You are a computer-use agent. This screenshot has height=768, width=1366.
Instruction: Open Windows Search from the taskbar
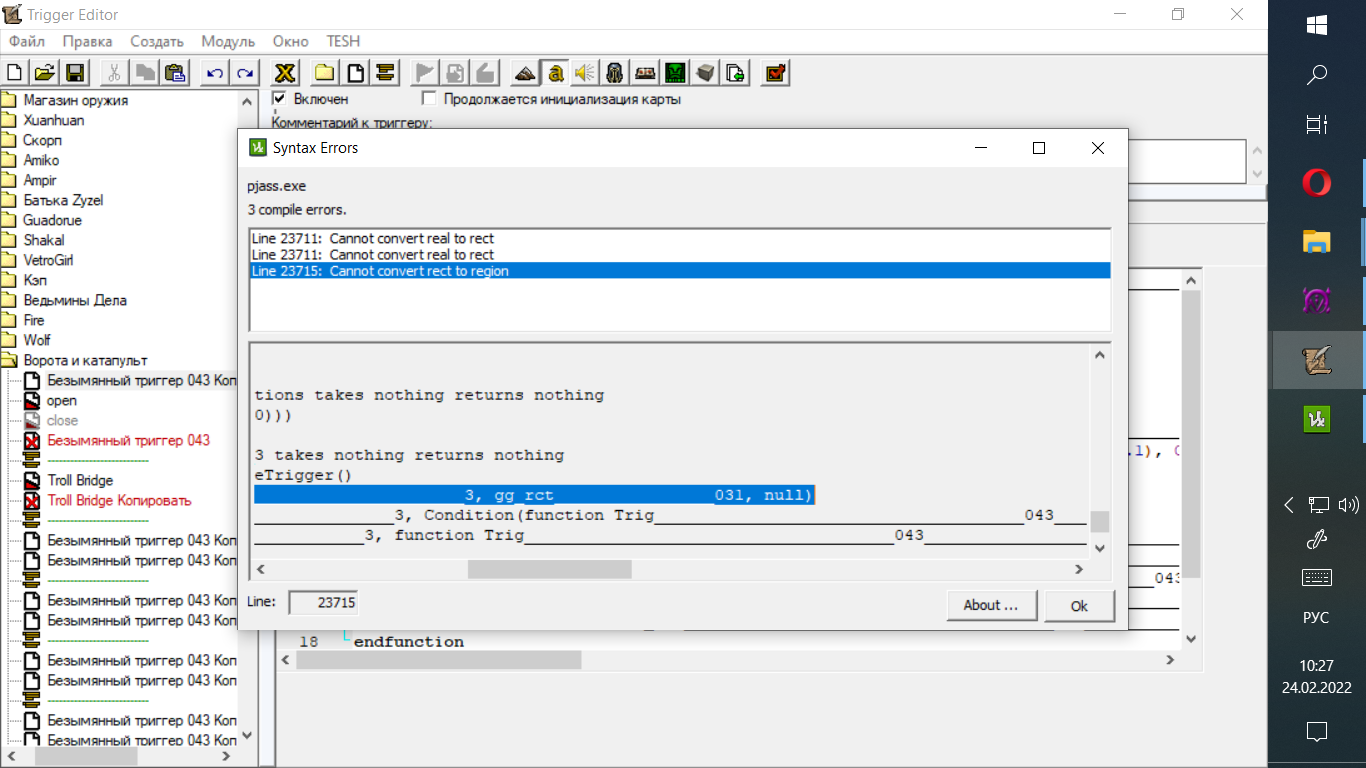pyautogui.click(x=1317, y=74)
